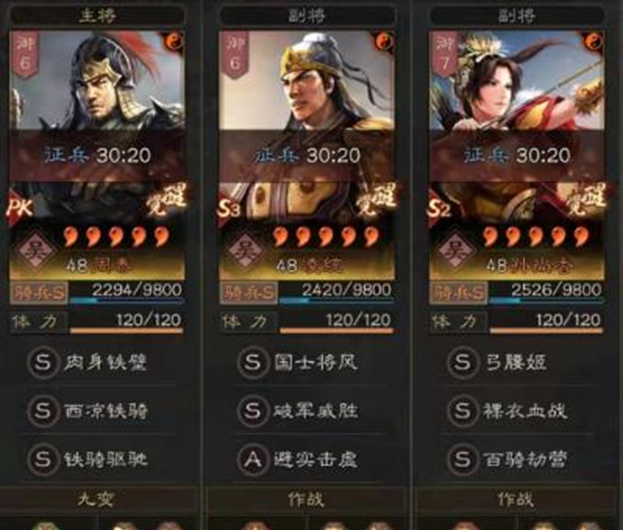Open the 铁骑驱驰 skill S-rank icon
This screenshot has width=623, height=530.
click(x=43, y=459)
